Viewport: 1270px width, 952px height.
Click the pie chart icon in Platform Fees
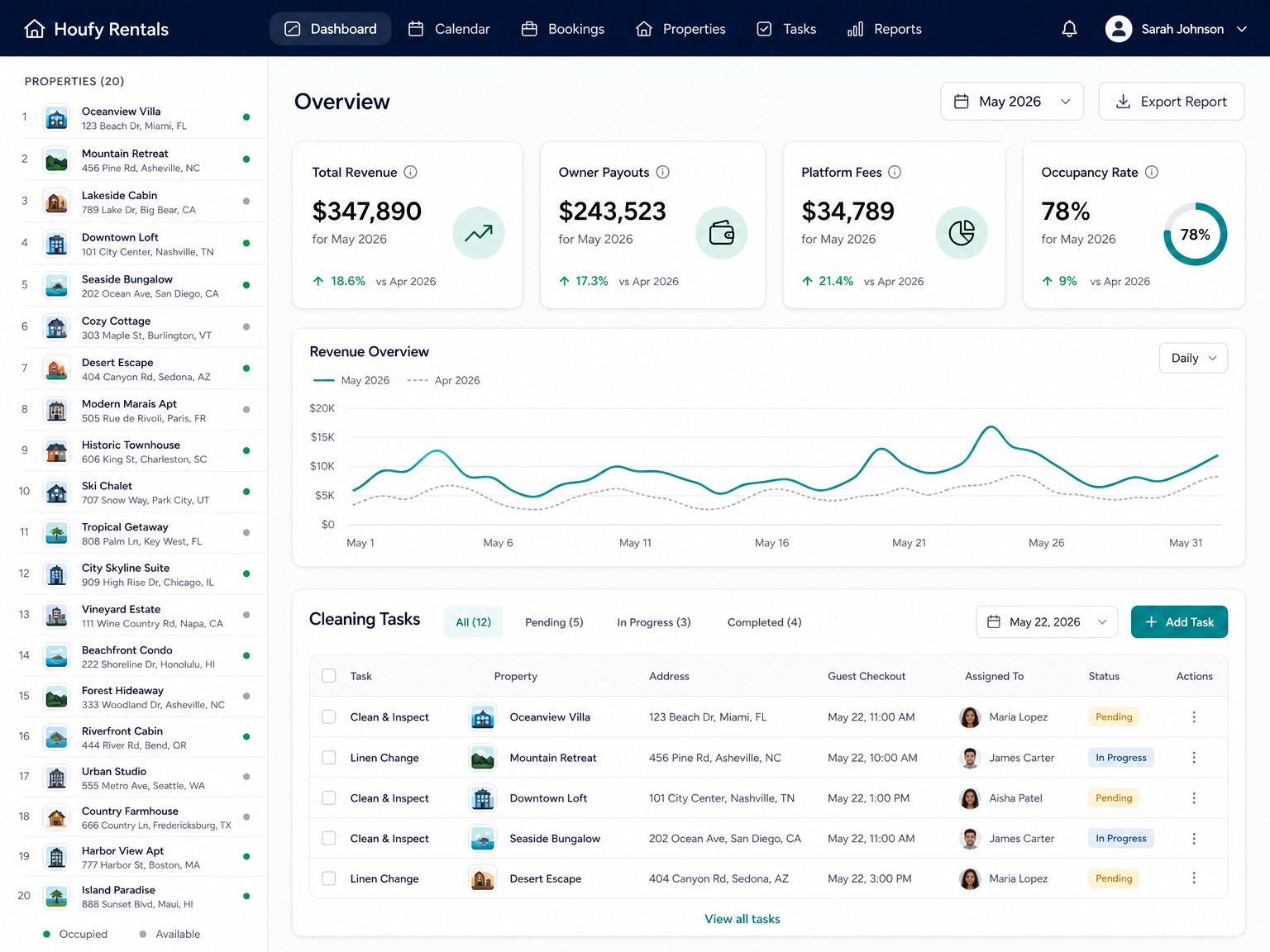click(x=962, y=233)
